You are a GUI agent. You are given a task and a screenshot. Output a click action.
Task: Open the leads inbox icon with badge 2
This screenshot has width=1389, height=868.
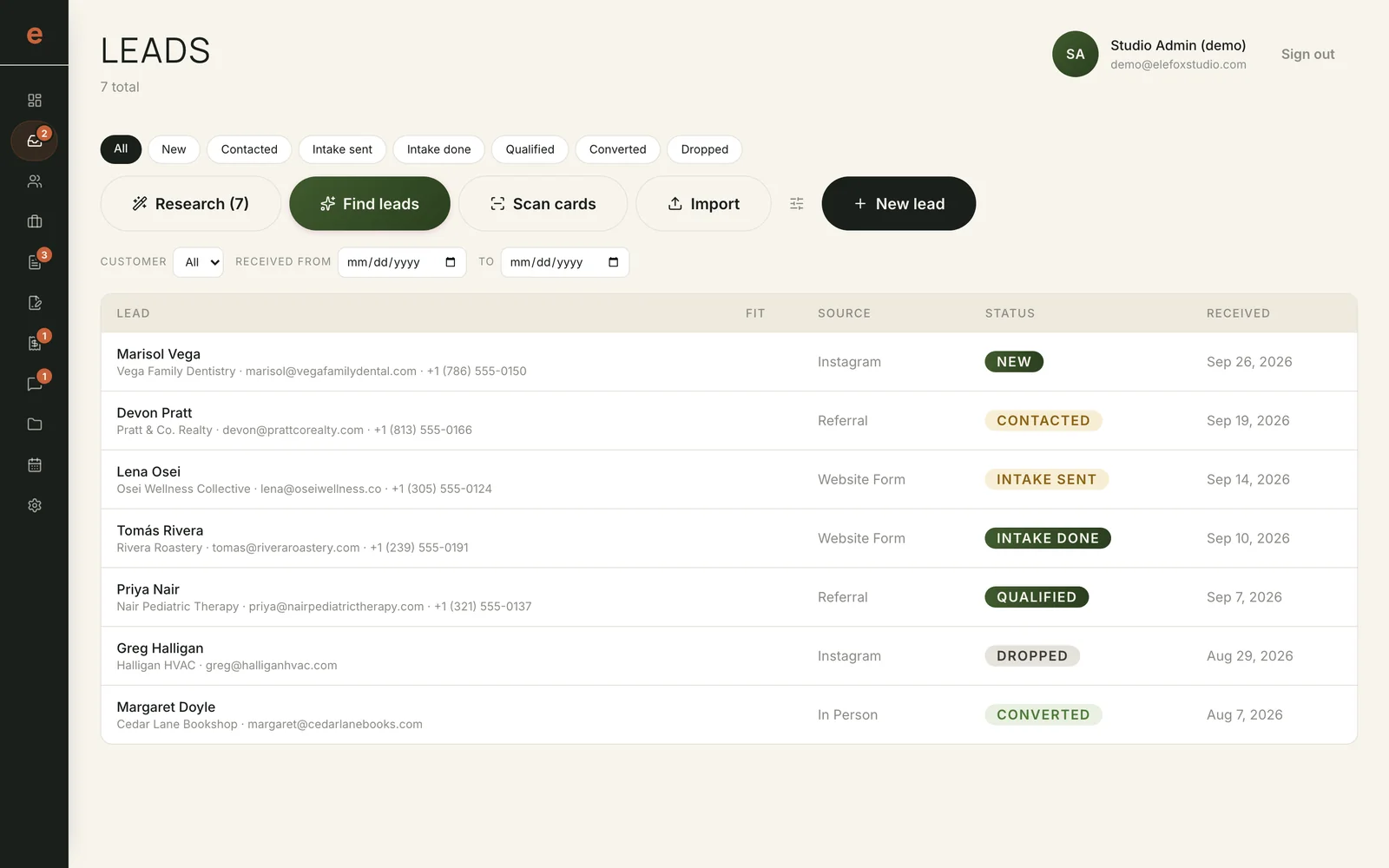(x=35, y=141)
